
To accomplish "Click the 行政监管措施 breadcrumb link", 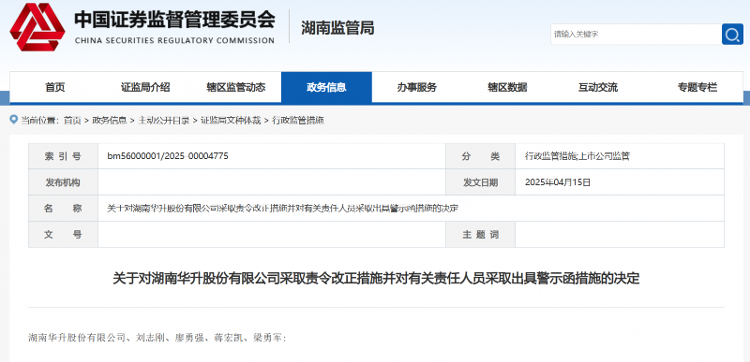I will [x=298, y=121].
